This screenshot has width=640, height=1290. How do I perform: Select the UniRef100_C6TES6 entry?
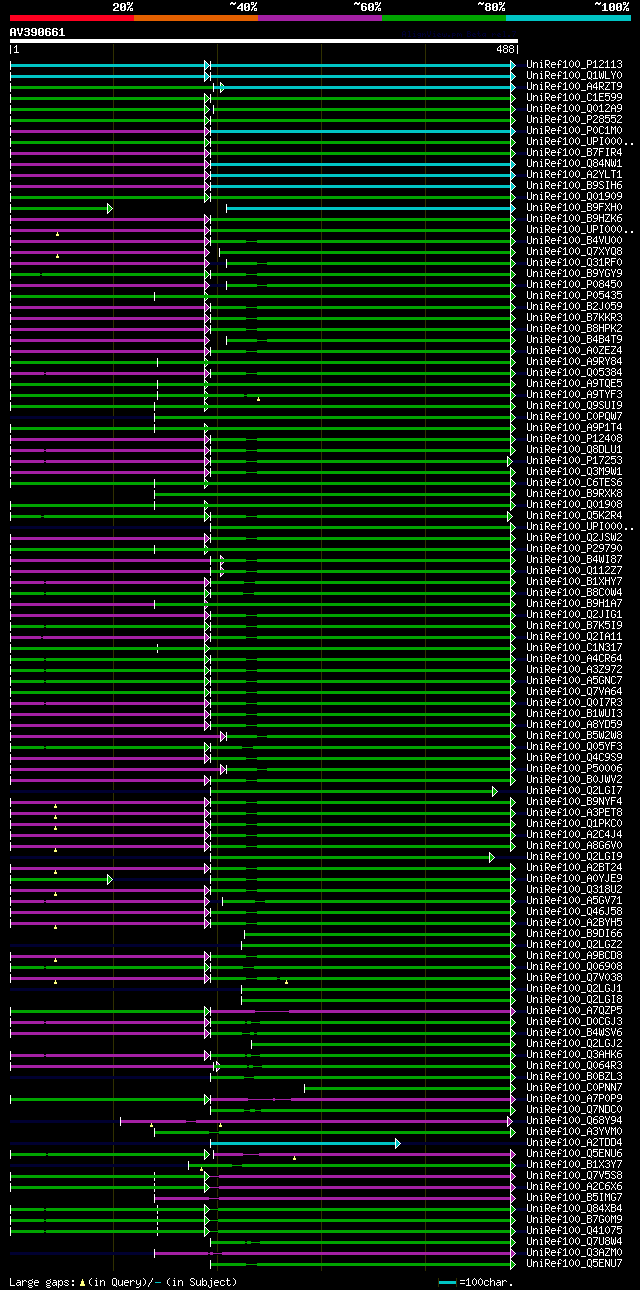(574, 482)
